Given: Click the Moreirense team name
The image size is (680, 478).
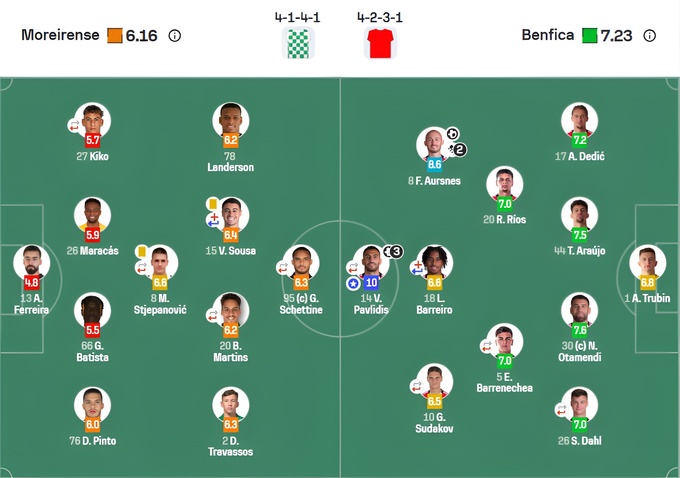Looking at the screenshot, I should 61,35.
